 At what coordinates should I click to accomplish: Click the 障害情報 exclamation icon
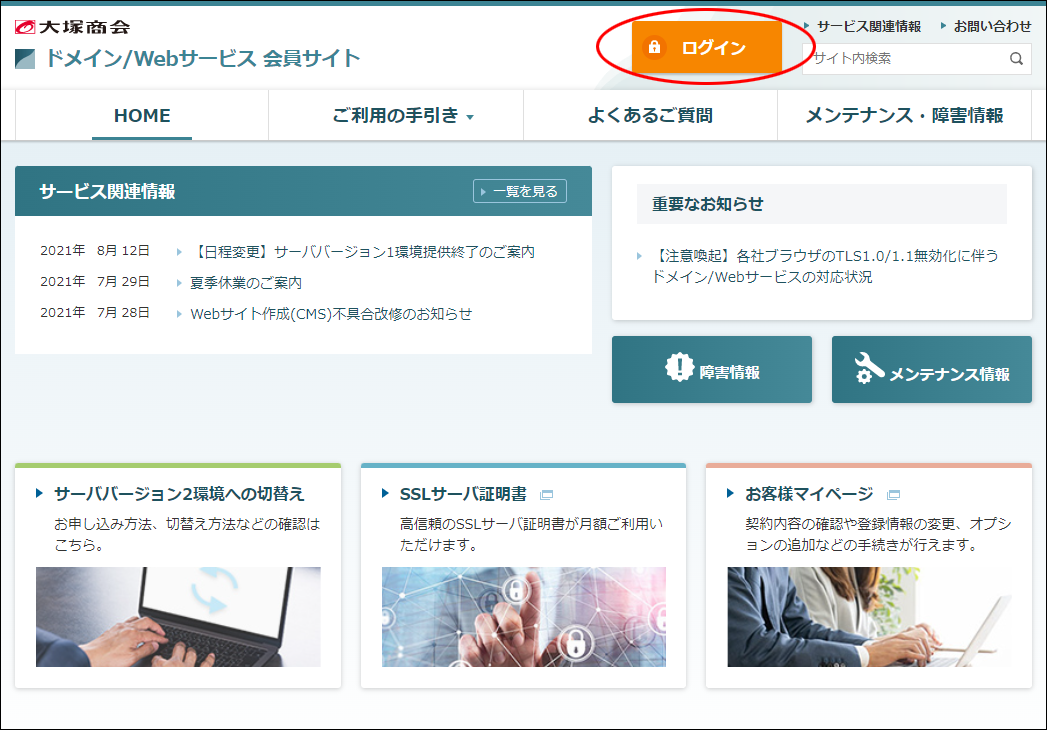click(679, 367)
